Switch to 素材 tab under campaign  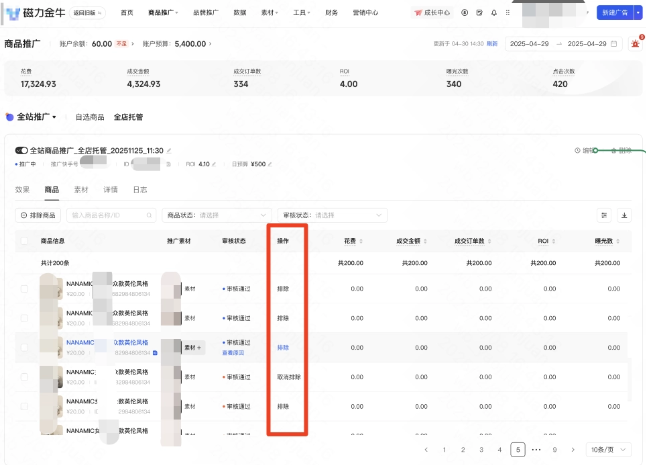(81, 189)
